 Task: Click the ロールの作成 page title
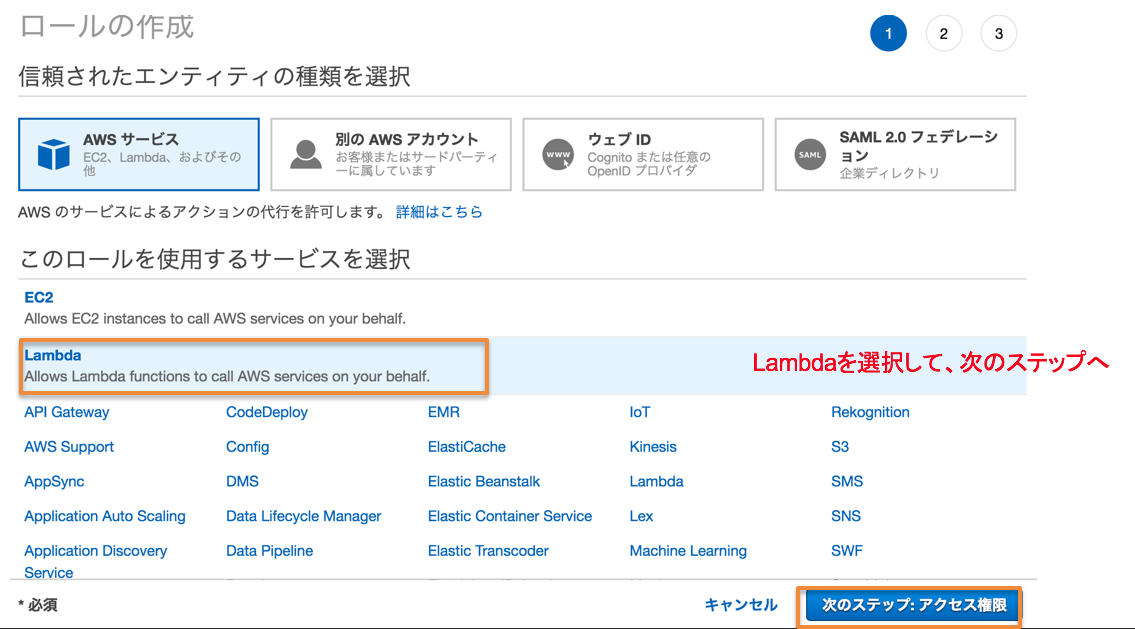pos(106,28)
